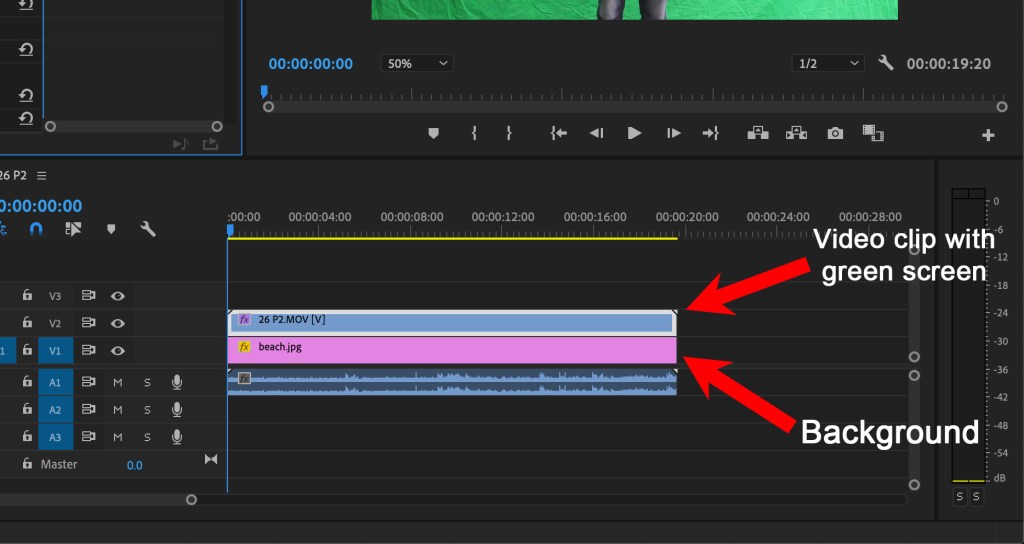The width and height of the screenshot is (1024, 544).
Task: Go to In point
Action: coord(558,133)
